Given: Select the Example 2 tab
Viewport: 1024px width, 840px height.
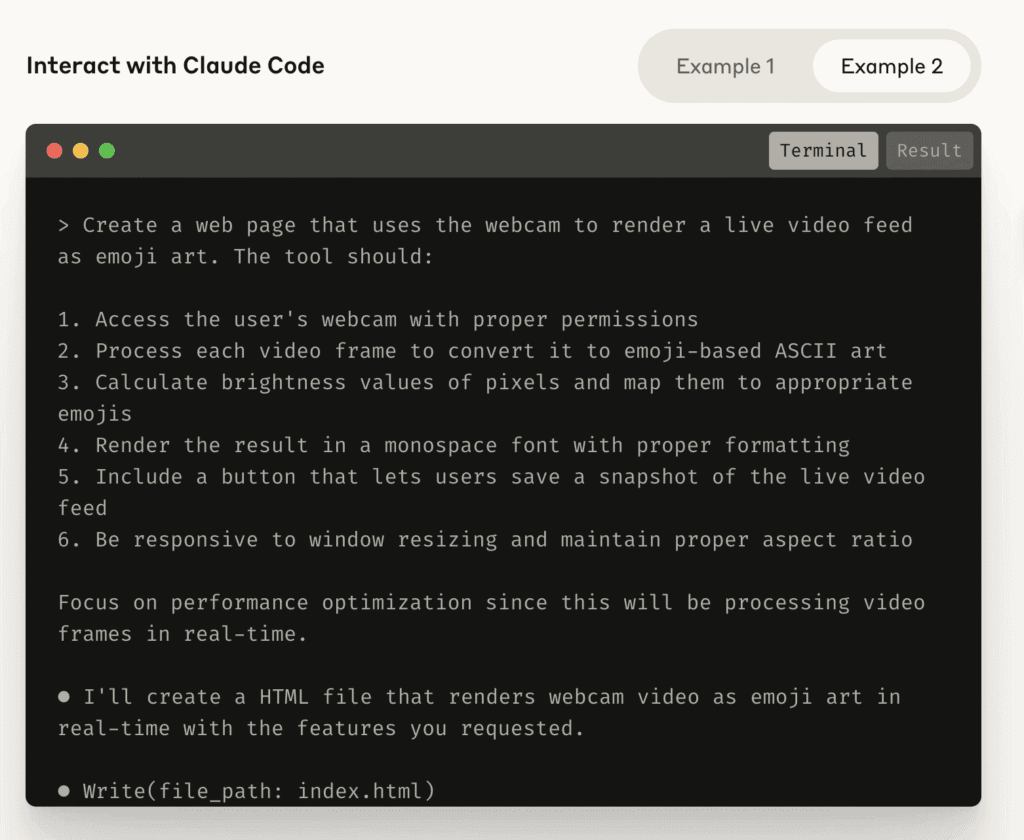Looking at the screenshot, I should [891, 66].
